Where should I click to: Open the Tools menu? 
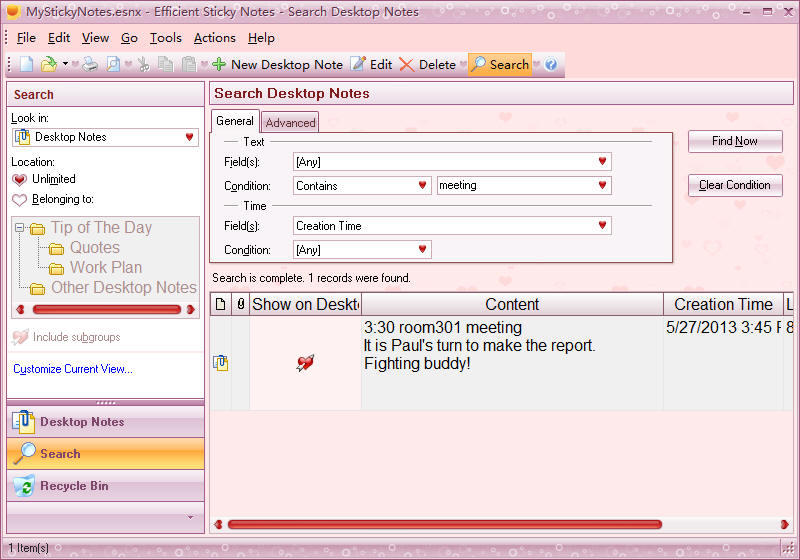point(165,38)
